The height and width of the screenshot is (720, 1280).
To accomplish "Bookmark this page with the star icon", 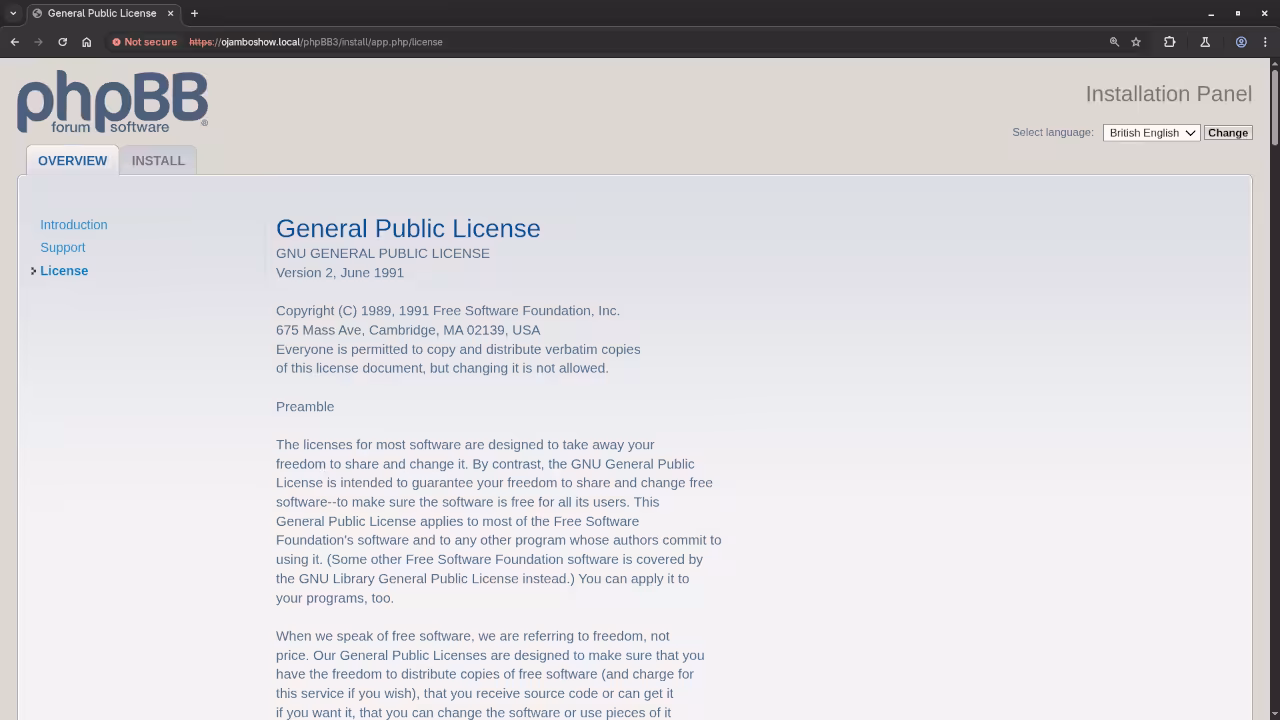I will point(1136,42).
